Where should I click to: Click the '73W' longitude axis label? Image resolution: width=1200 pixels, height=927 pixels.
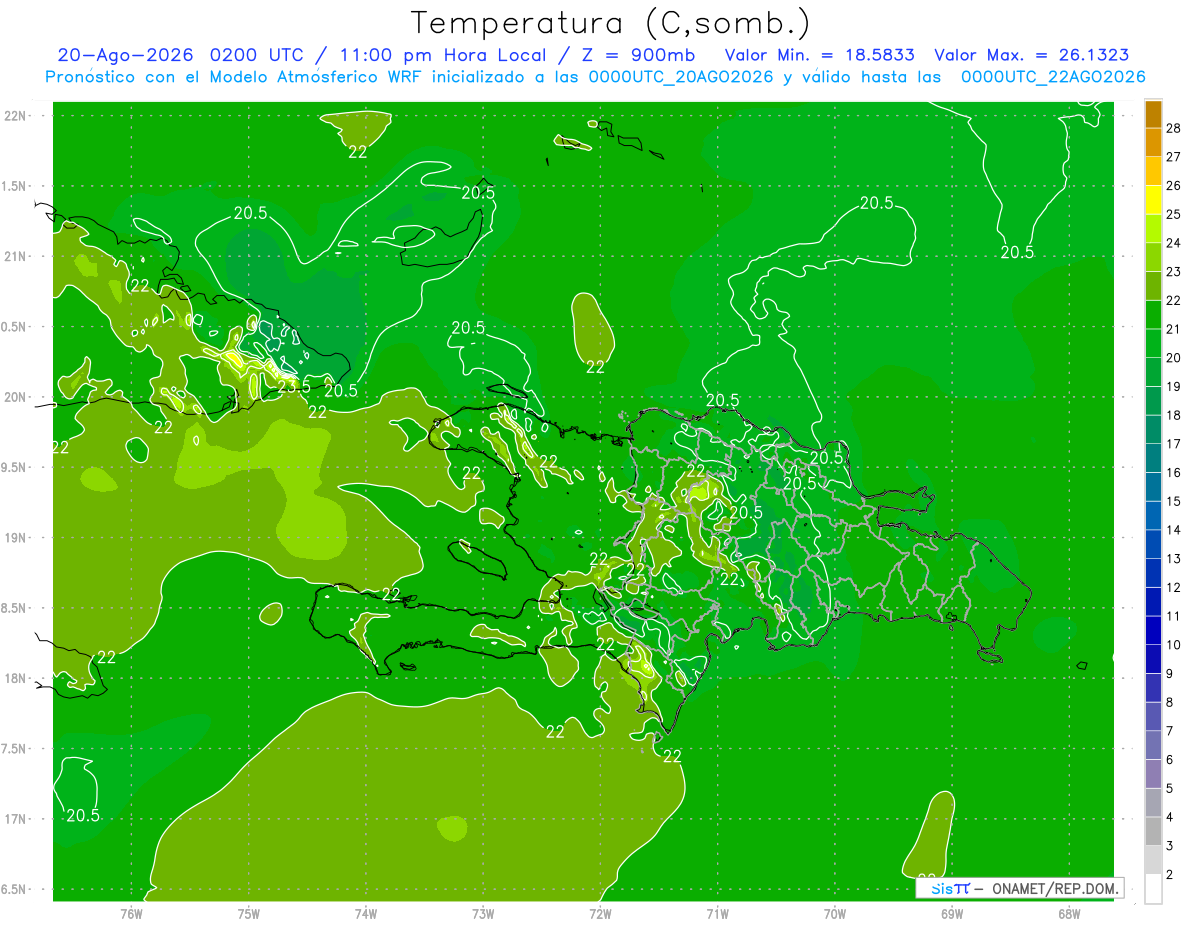tap(483, 914)
